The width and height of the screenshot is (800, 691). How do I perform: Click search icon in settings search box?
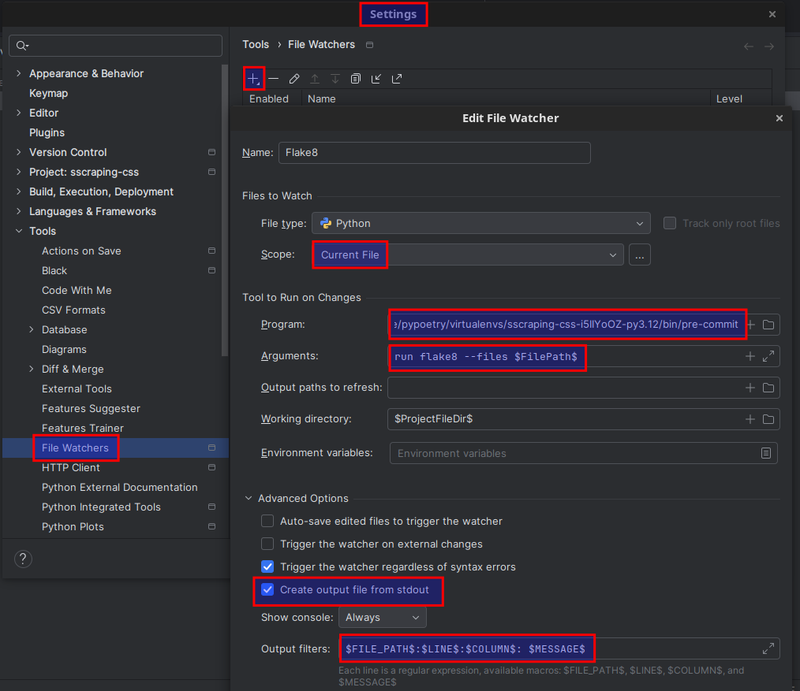point(22,46)
